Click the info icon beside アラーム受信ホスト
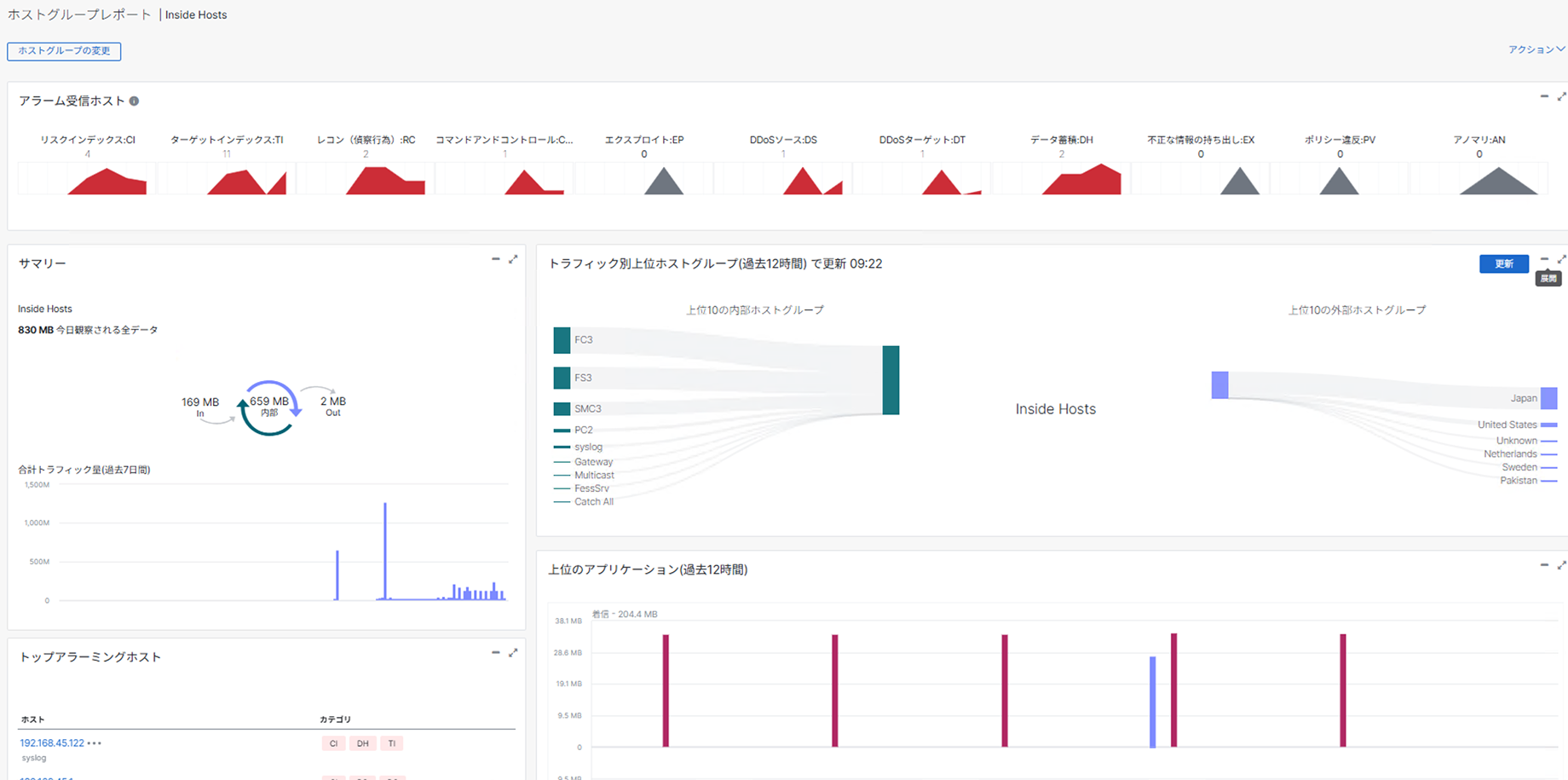The height and width of the screenshot is (780, 1568). coord(134,101)
